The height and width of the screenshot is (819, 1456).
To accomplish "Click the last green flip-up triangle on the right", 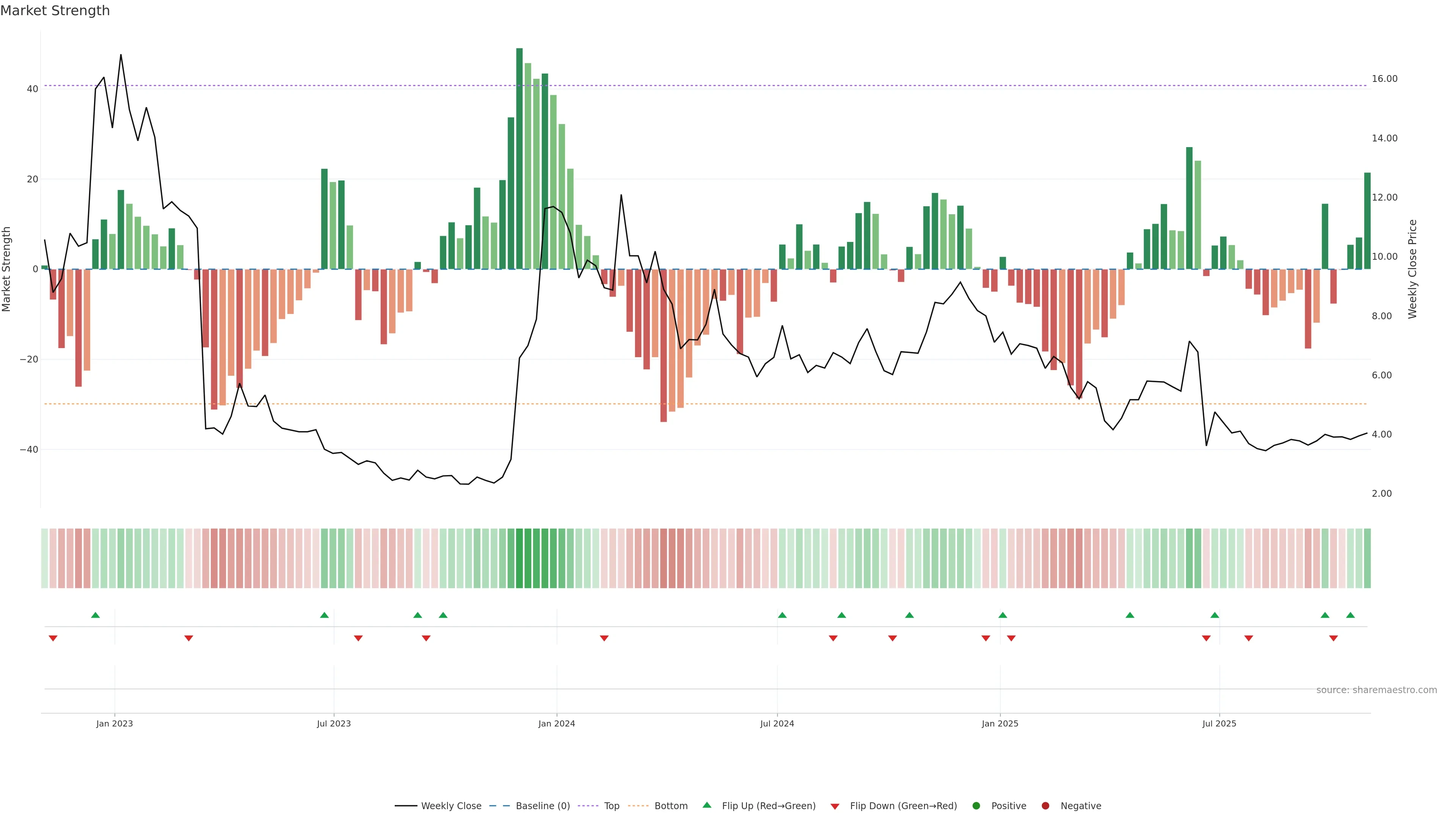I will click(x=1350, y=615).
